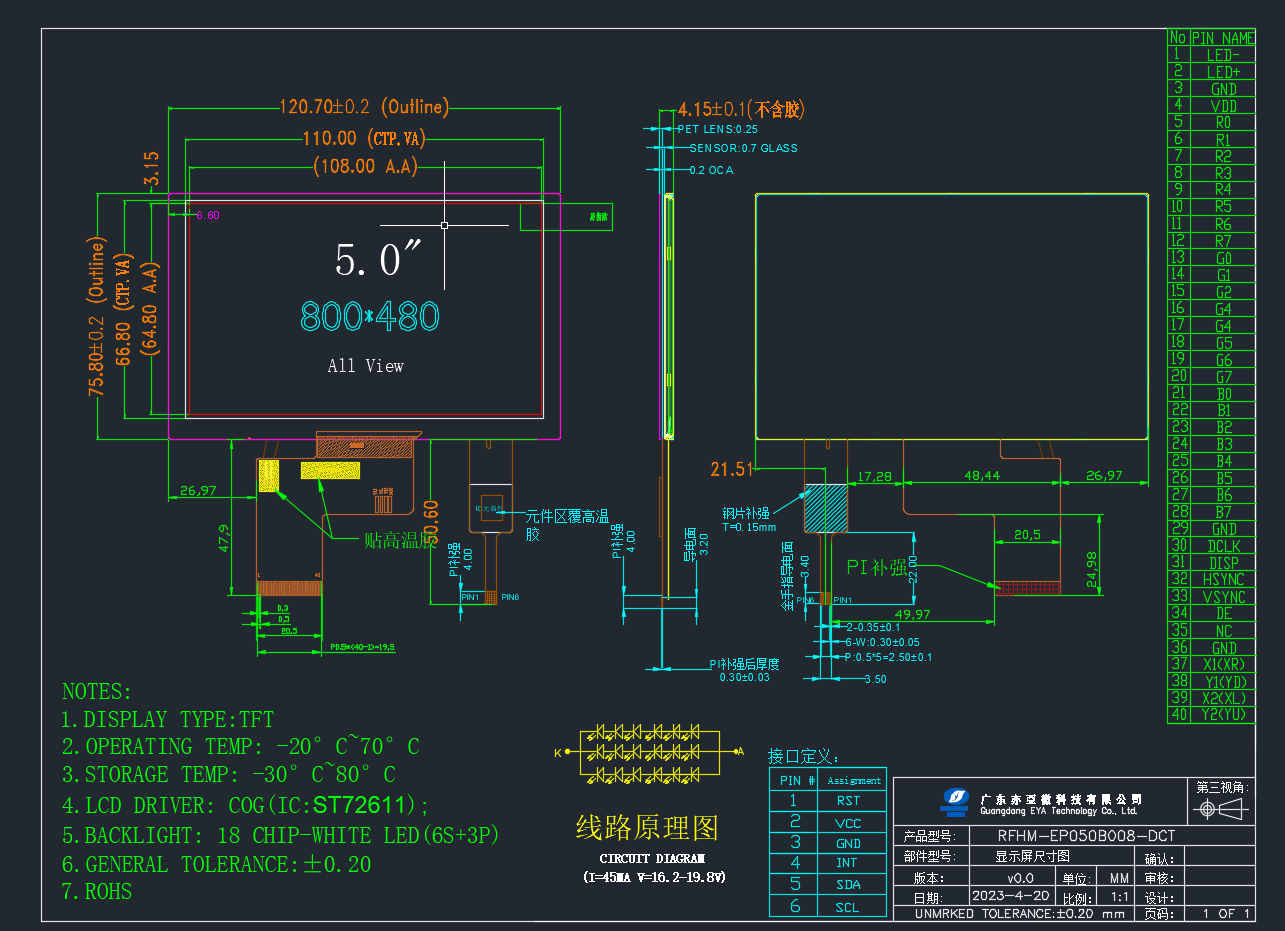Select the 120.70±0.2 (Outline) dimension

tap(364, 106)
